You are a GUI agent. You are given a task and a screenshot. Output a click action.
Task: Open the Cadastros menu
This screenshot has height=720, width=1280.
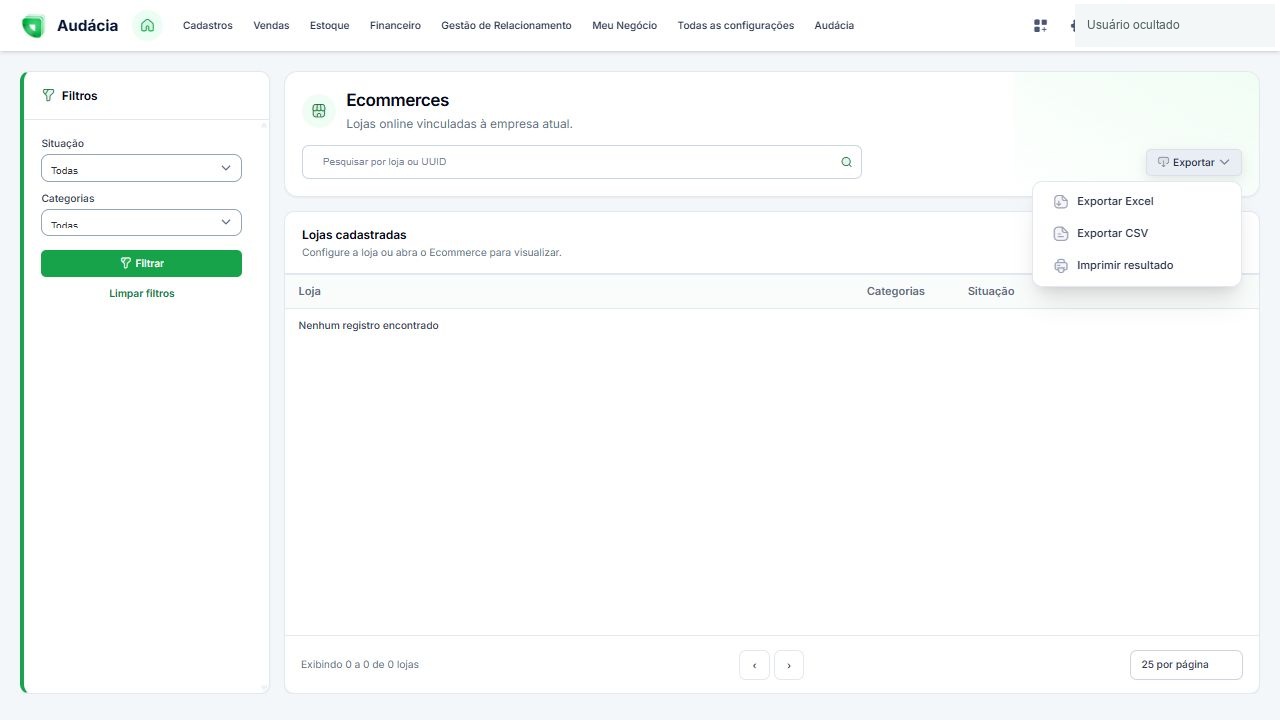tap(208, 26)
